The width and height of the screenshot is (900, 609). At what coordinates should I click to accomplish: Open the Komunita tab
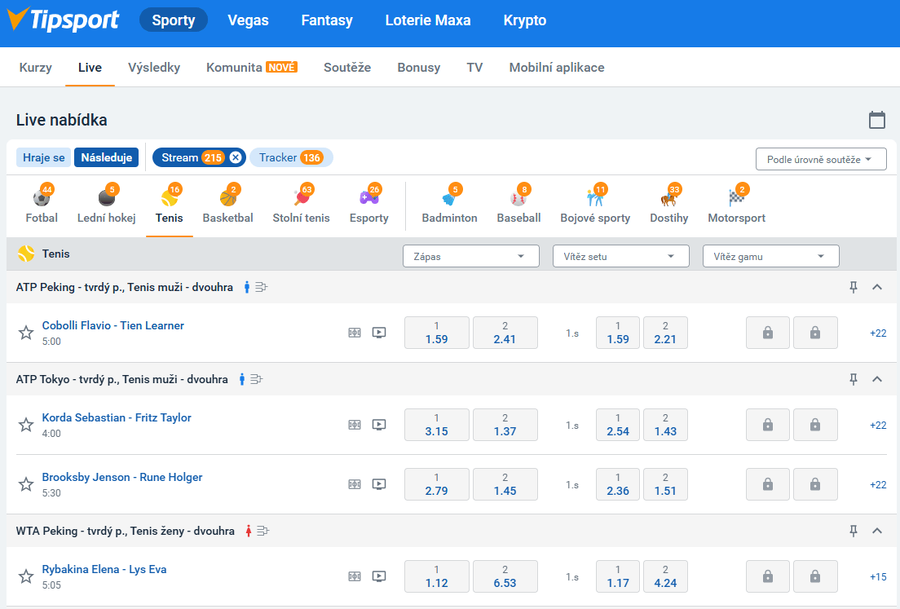point(251,67)
